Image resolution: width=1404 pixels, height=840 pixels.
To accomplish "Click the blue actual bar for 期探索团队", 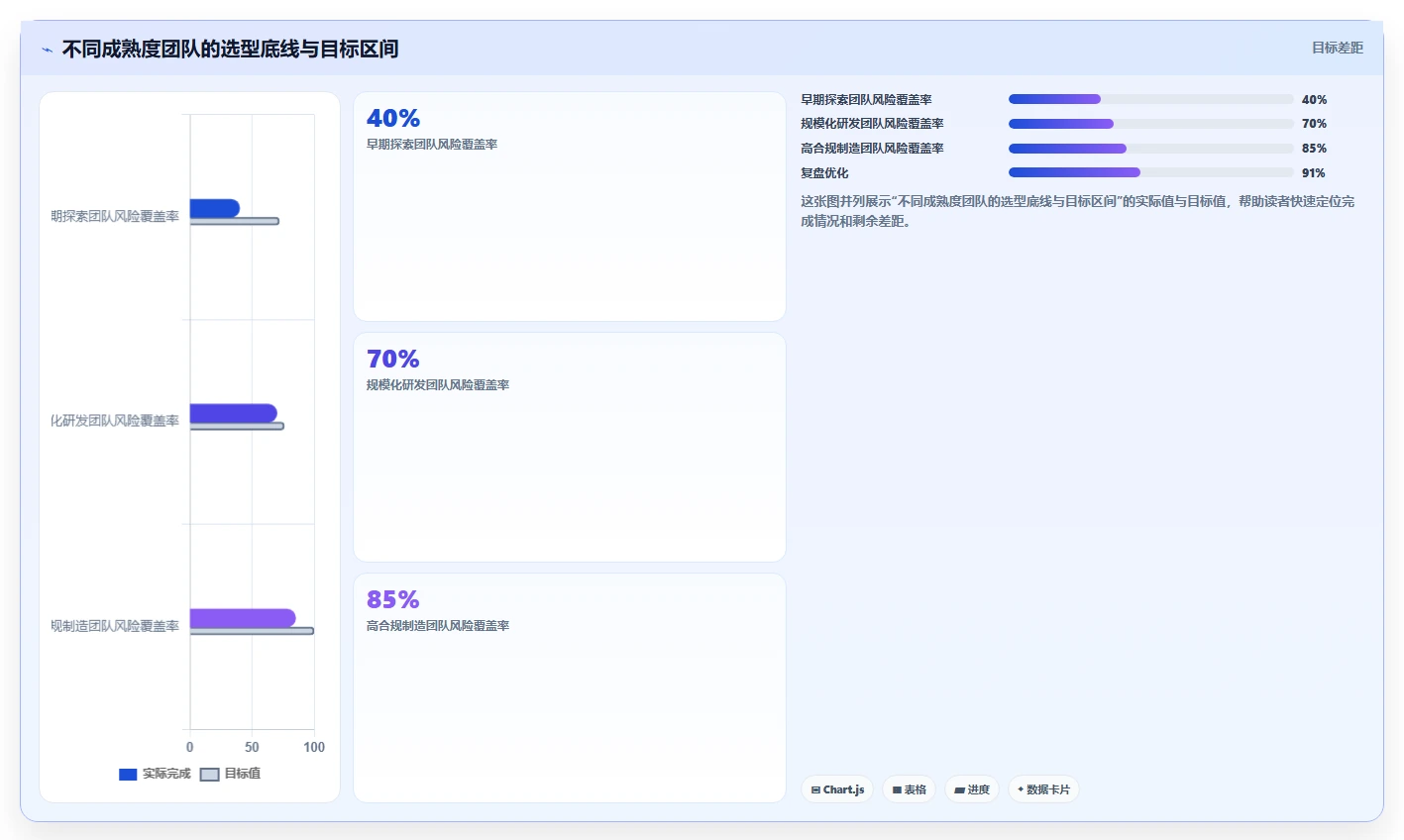I will [214, 208].
